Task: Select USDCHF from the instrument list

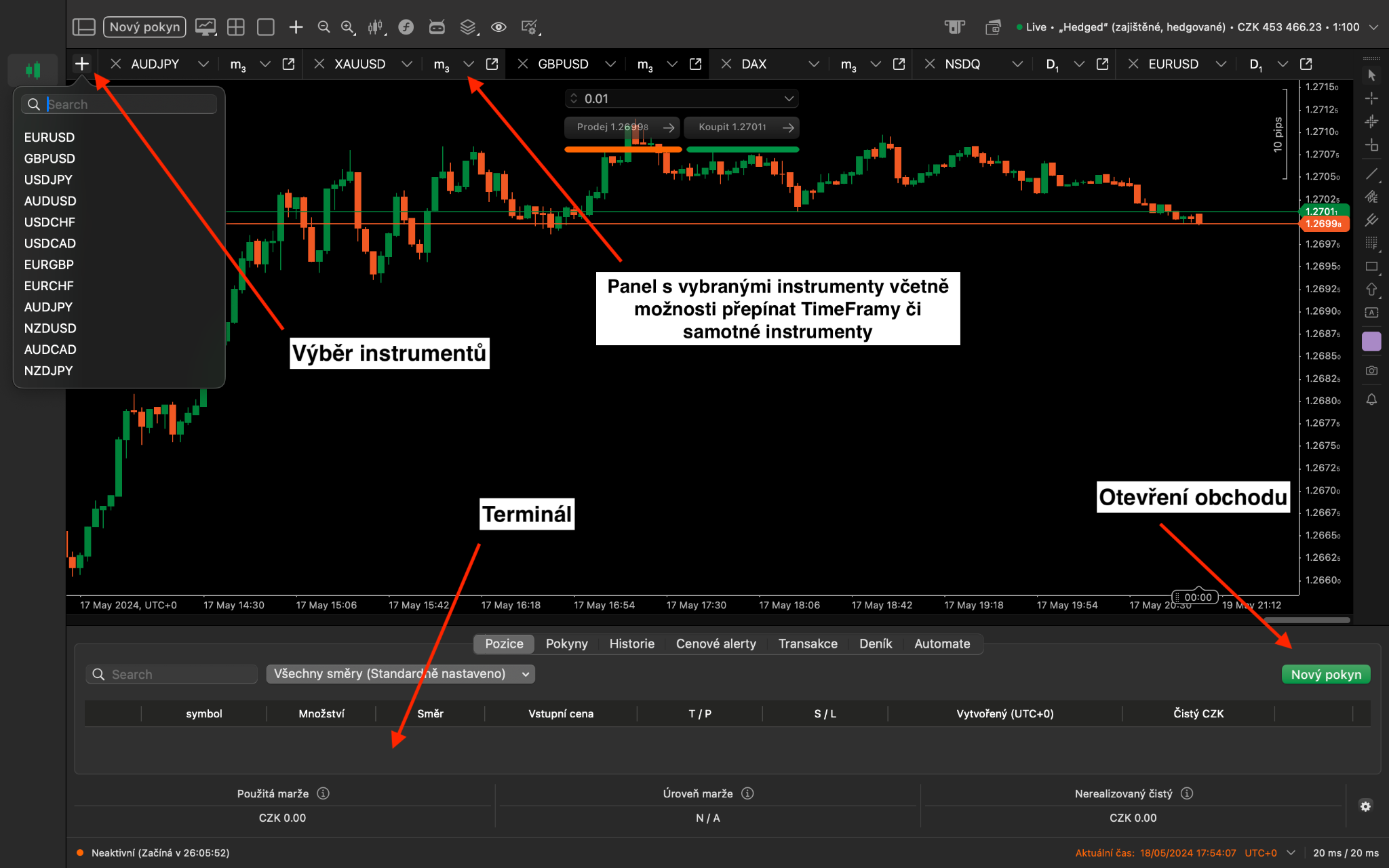Action: click(x=50, y=222)
